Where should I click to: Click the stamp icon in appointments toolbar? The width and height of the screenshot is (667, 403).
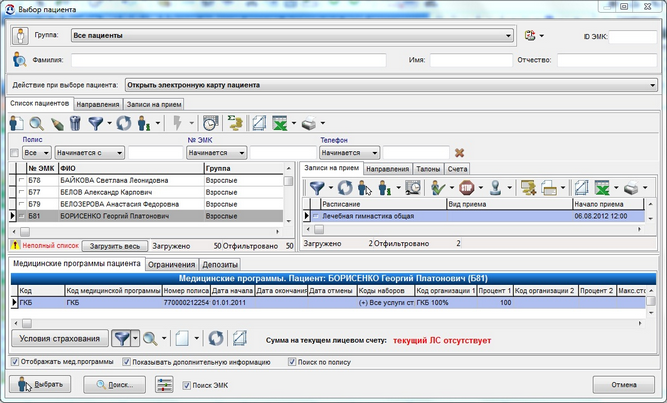point(495,188)
